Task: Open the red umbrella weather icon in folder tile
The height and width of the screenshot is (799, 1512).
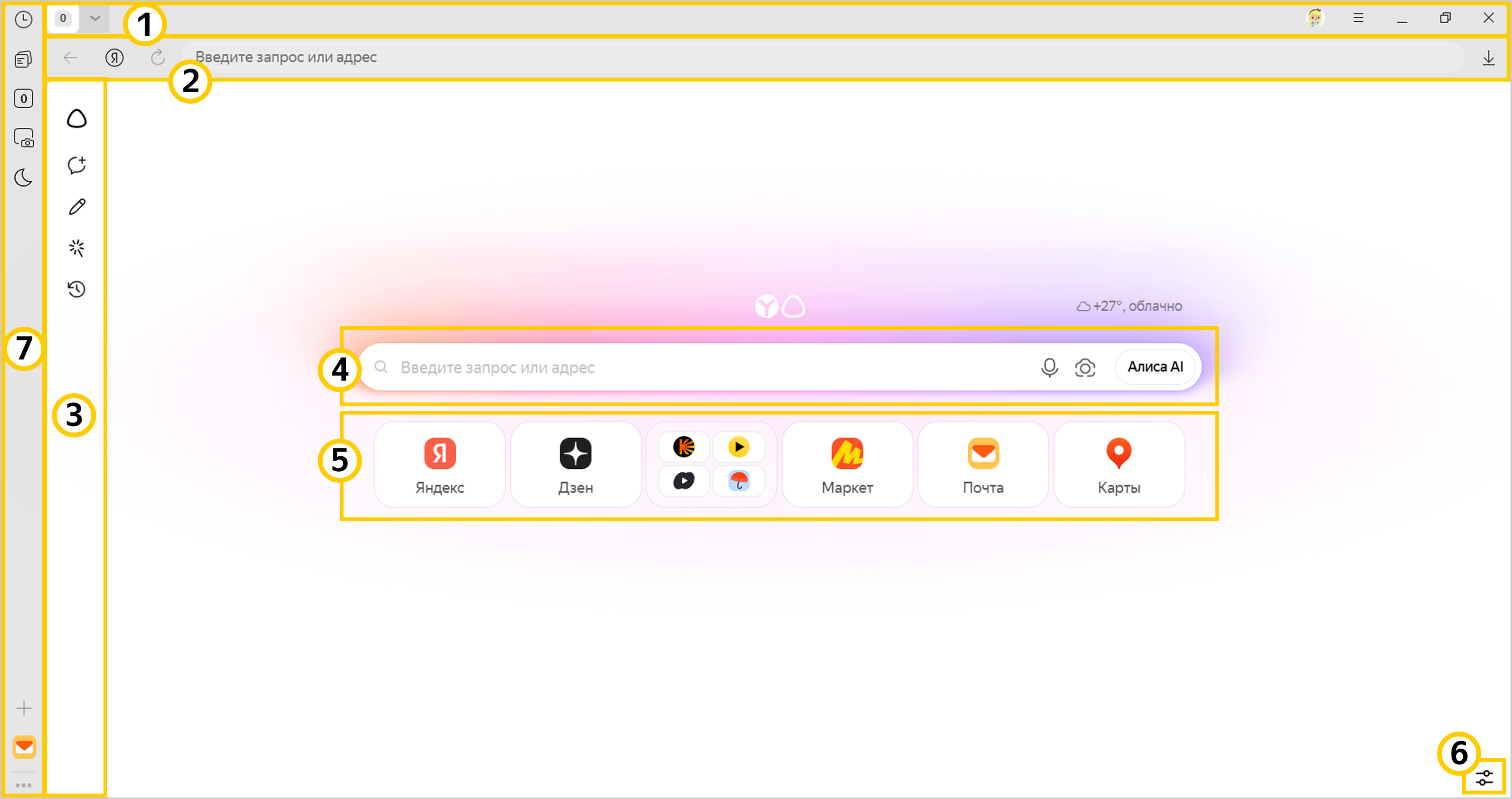Action: (739, 481)
